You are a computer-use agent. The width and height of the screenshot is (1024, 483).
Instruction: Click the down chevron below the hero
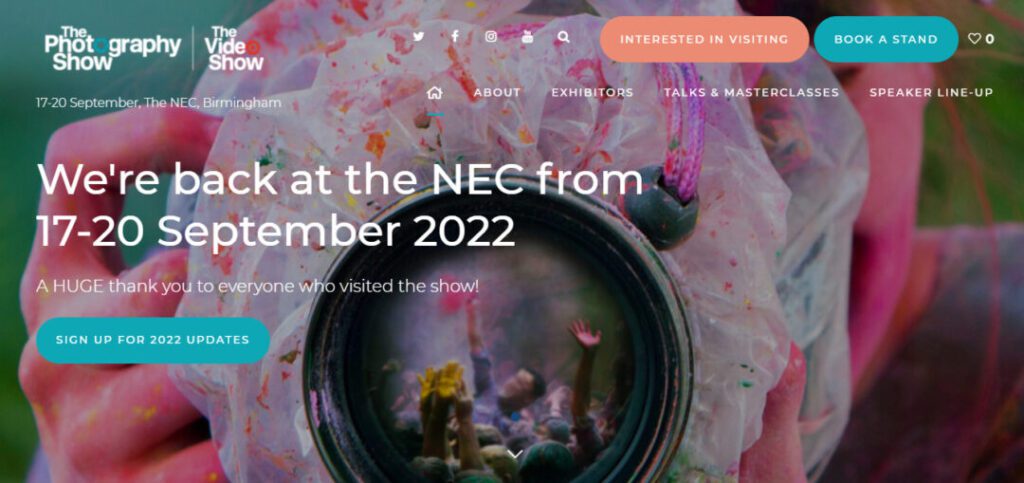[514, 454]
